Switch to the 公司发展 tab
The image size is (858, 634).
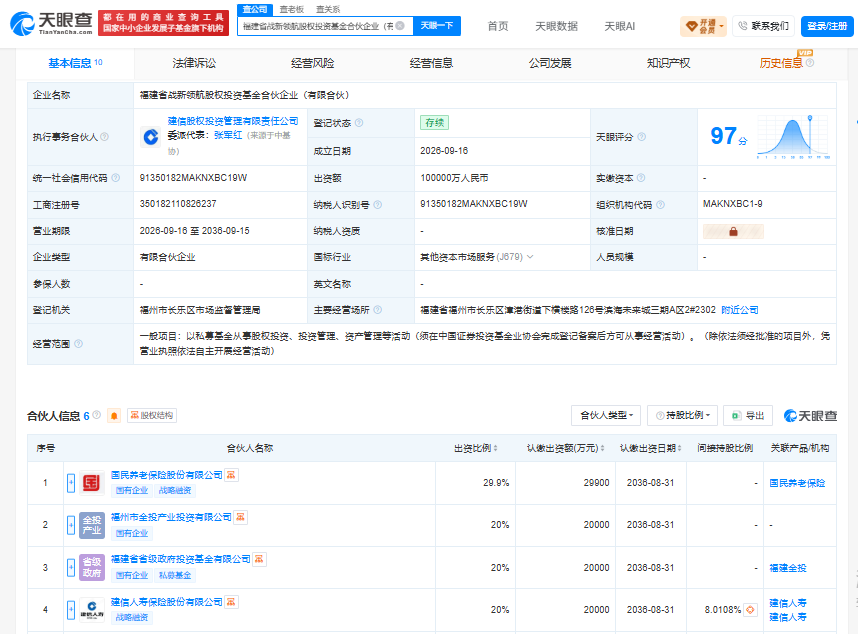[550, 63]
